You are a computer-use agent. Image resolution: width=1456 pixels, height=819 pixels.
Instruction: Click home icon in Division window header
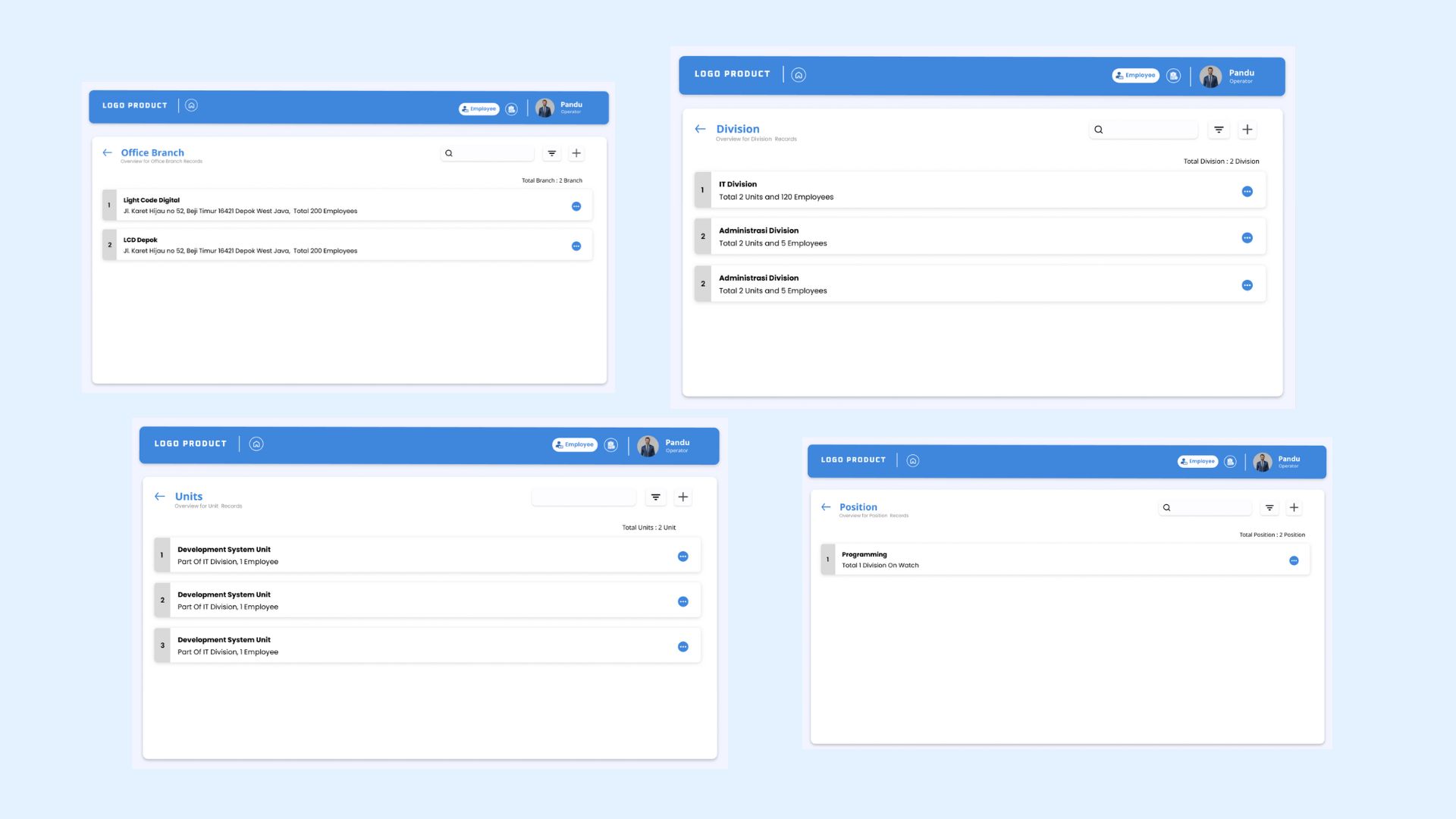[x=799, y=74]
